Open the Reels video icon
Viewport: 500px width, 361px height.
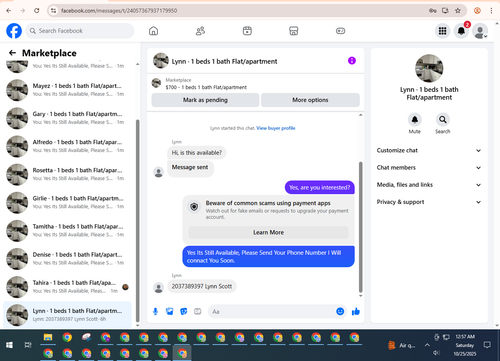pyautogui.click(x=247, y=31)
